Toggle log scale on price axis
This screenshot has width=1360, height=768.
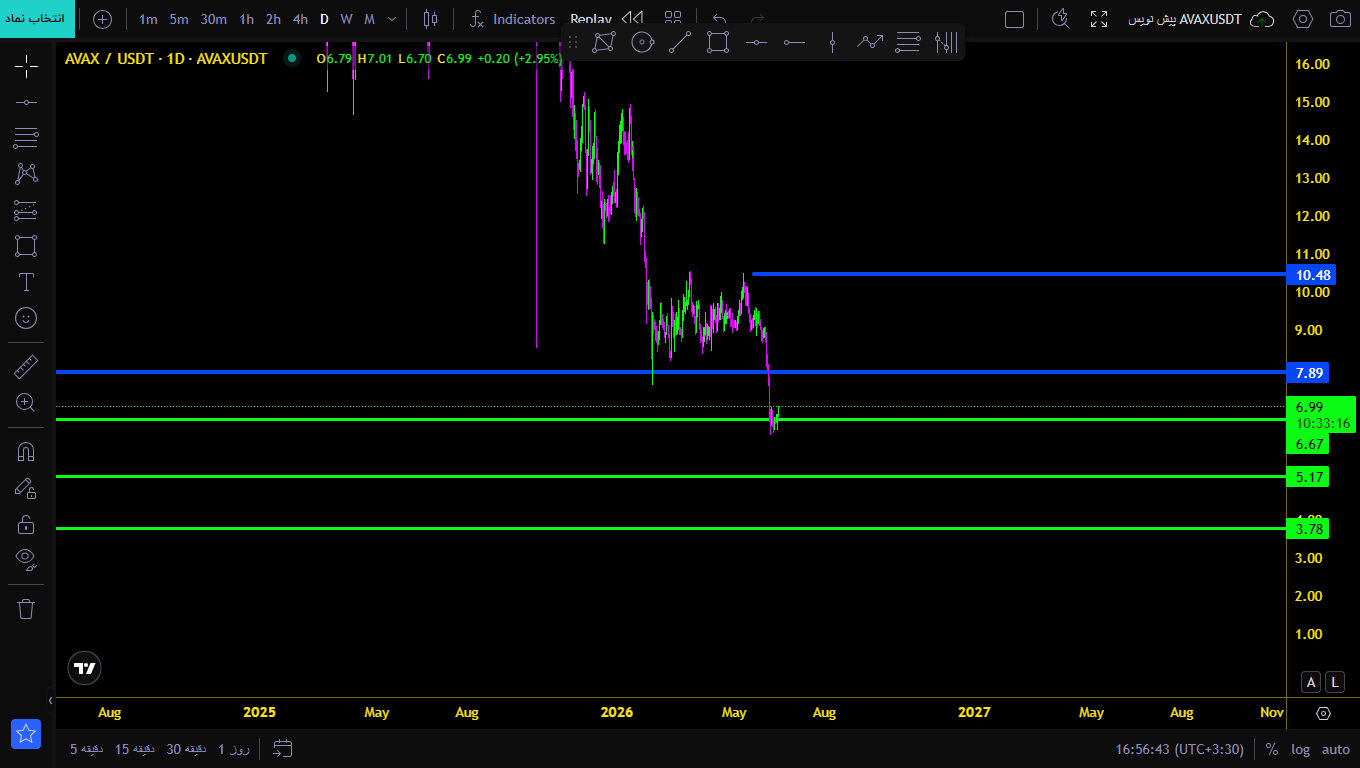click(x=1300, y=749)
